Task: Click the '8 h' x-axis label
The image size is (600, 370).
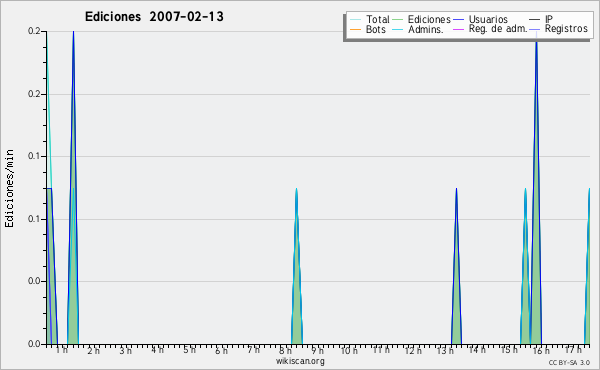Action: (x=285, y=351)
